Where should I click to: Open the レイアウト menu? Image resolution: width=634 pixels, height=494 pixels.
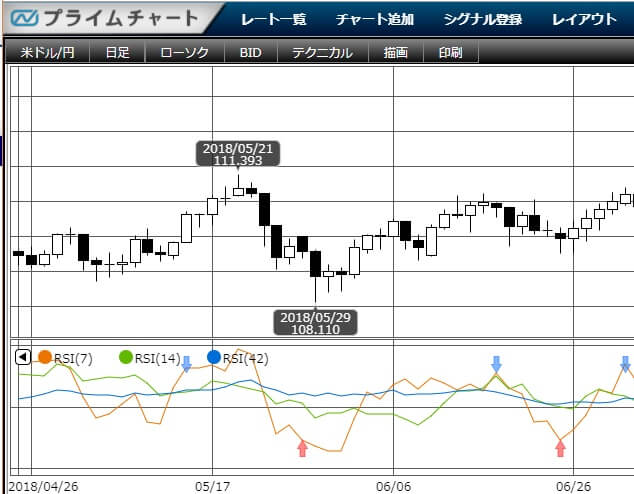click(x=584, y=19)
